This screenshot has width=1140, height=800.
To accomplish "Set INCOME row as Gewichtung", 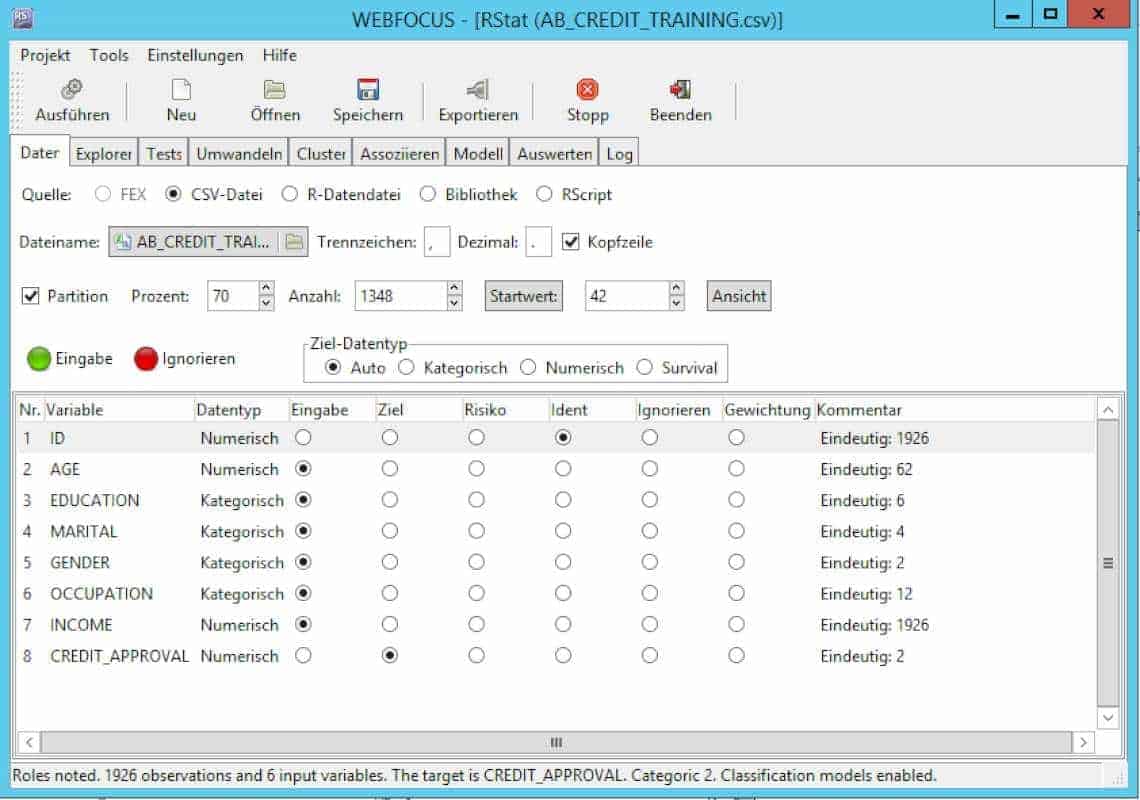I will tap(736, 624).
